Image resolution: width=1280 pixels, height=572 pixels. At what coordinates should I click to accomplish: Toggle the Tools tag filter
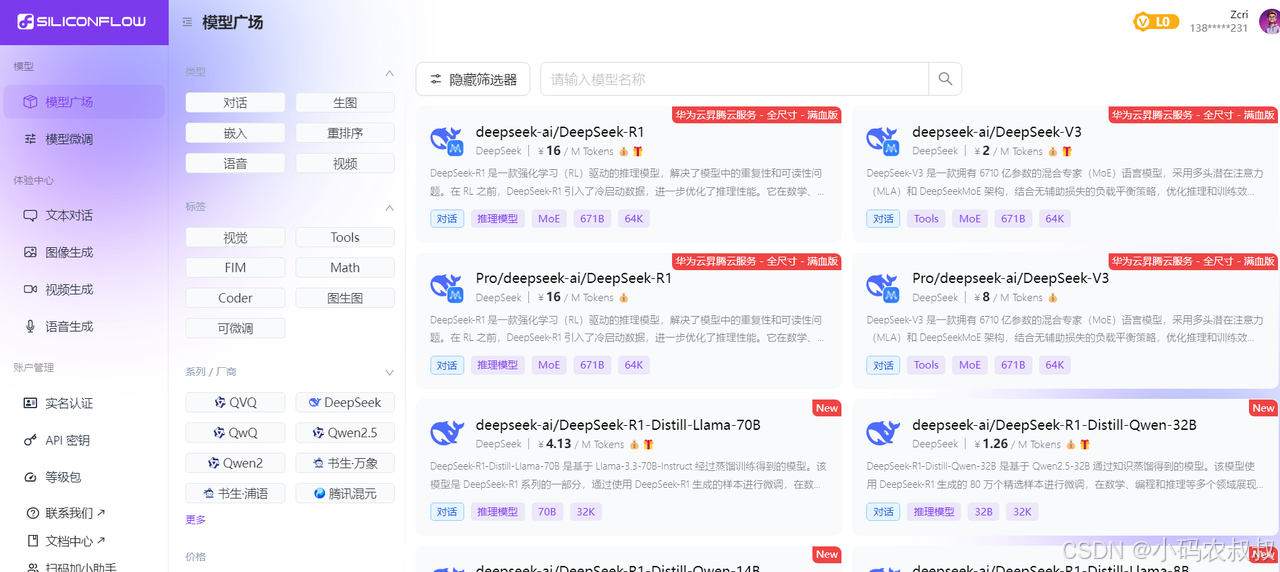pos(345,238)
